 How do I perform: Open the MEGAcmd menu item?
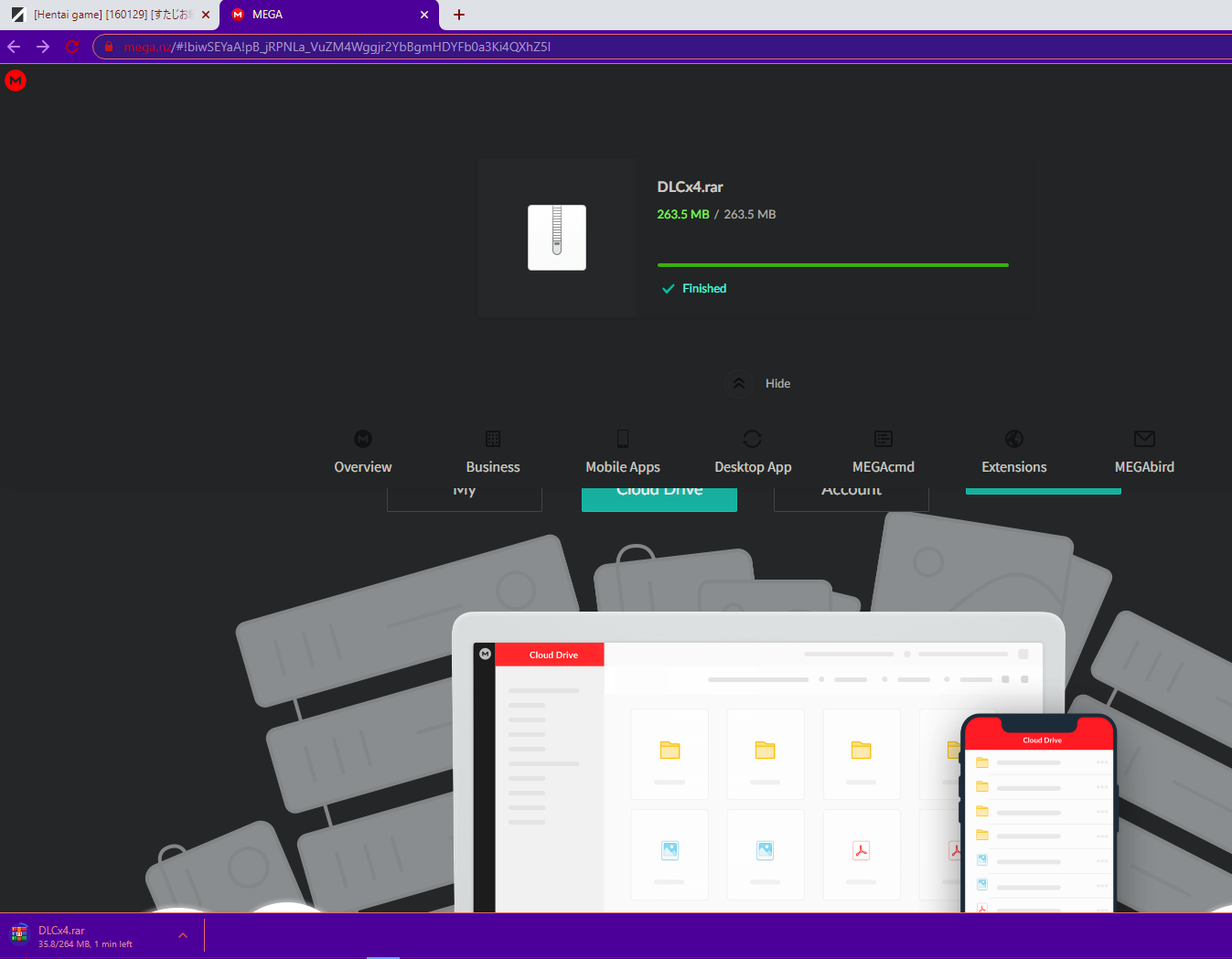[x=884, y=467]
